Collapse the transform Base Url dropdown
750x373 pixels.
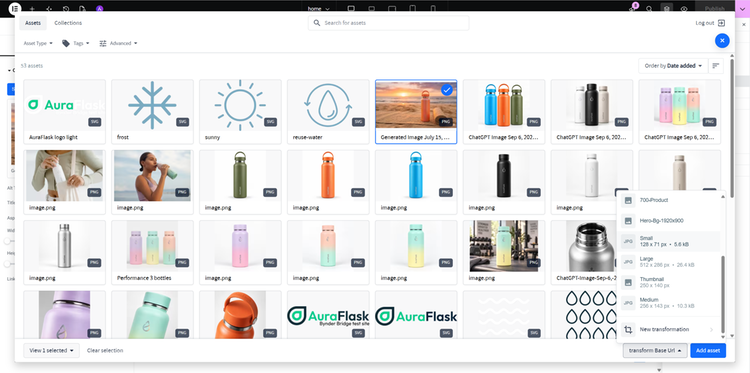point(655,351)
